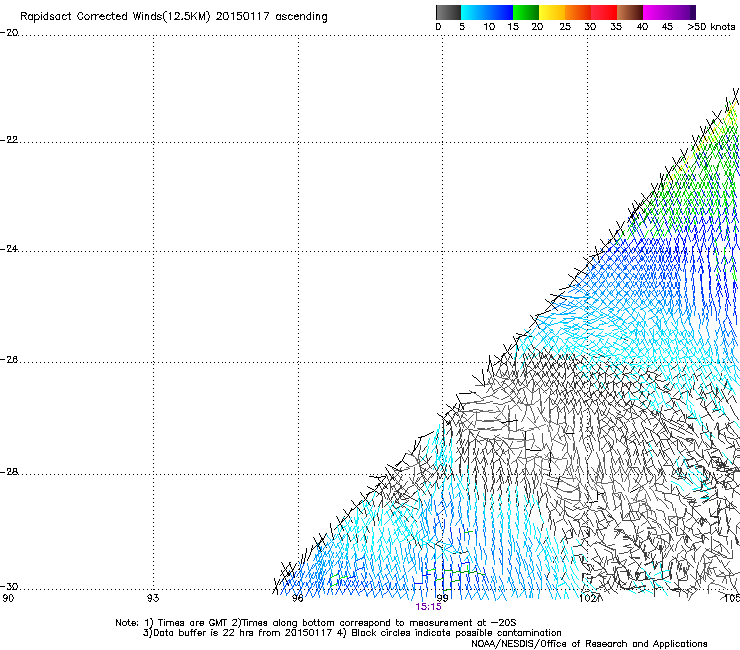Click the purple time stamp '15:15'
The width and height of the screenshot is (740, 650).
(429, 607)
